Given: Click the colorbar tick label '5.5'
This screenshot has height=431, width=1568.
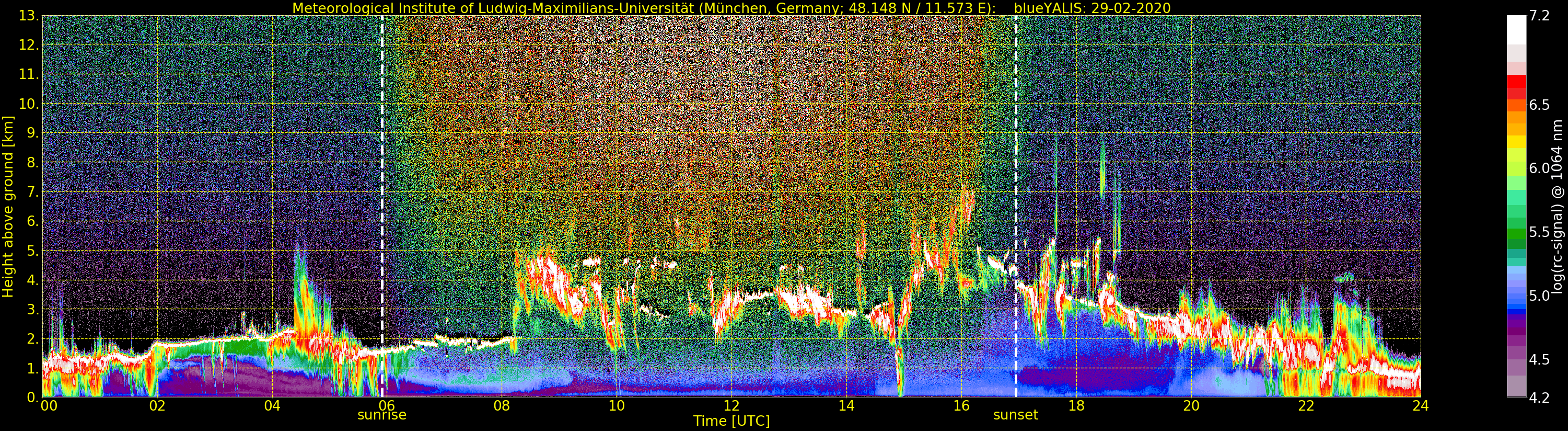Looking at the screenshot, I should [1539, 232].
